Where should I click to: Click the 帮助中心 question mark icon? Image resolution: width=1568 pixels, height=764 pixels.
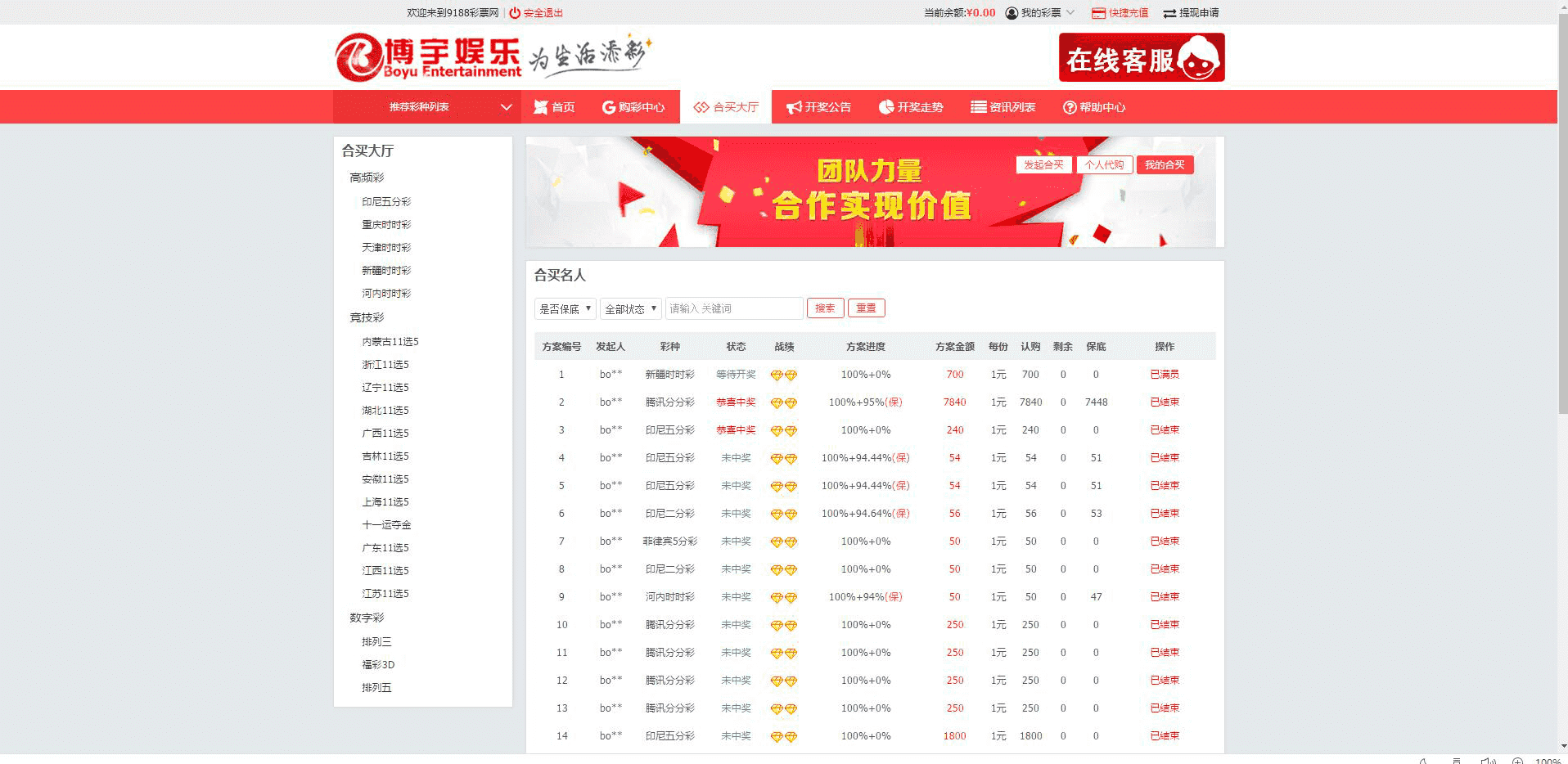(x=1069, y=107)
